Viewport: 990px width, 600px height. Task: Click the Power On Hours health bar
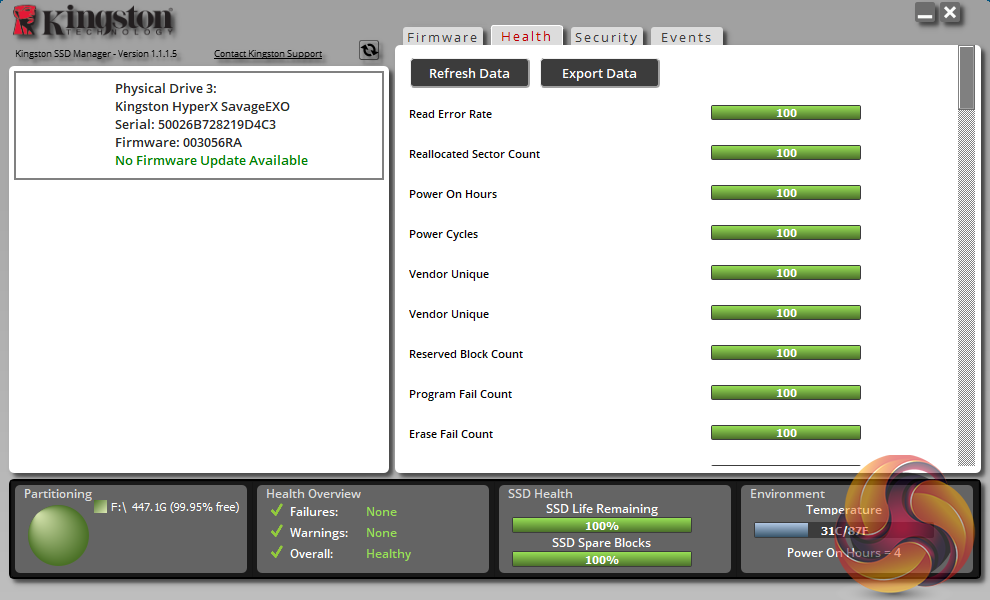785,193
